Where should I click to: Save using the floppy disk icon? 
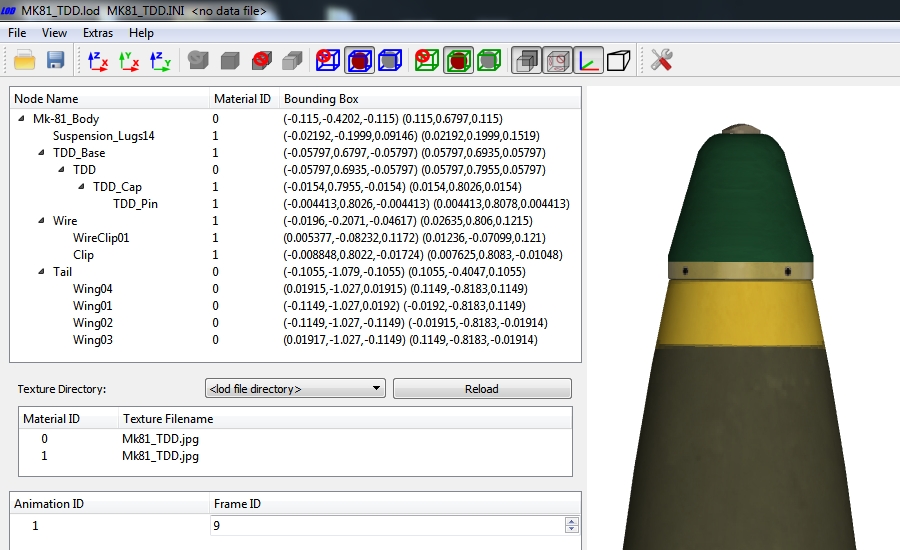pyautogui.click(x=55, y=60)
